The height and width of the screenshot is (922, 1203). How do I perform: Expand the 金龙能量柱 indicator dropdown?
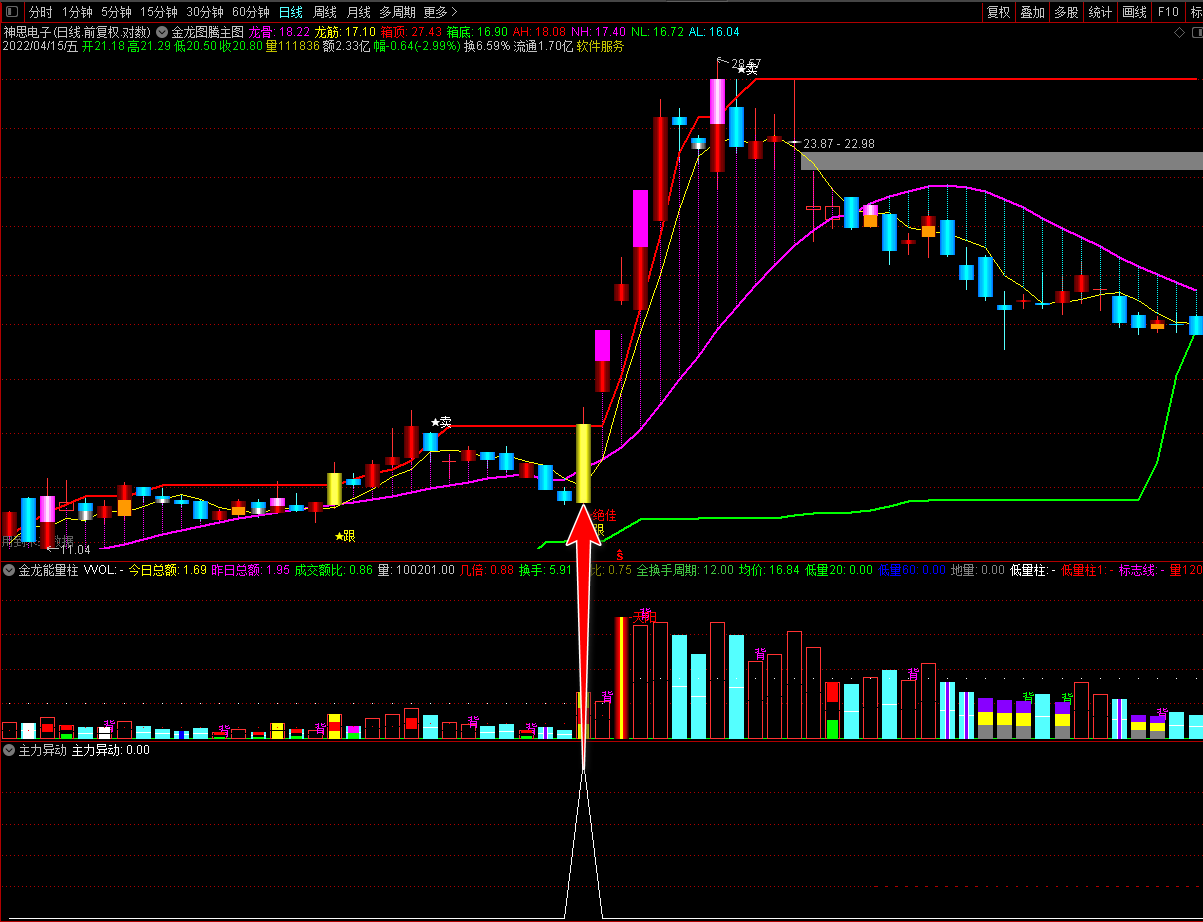point(10,570)
